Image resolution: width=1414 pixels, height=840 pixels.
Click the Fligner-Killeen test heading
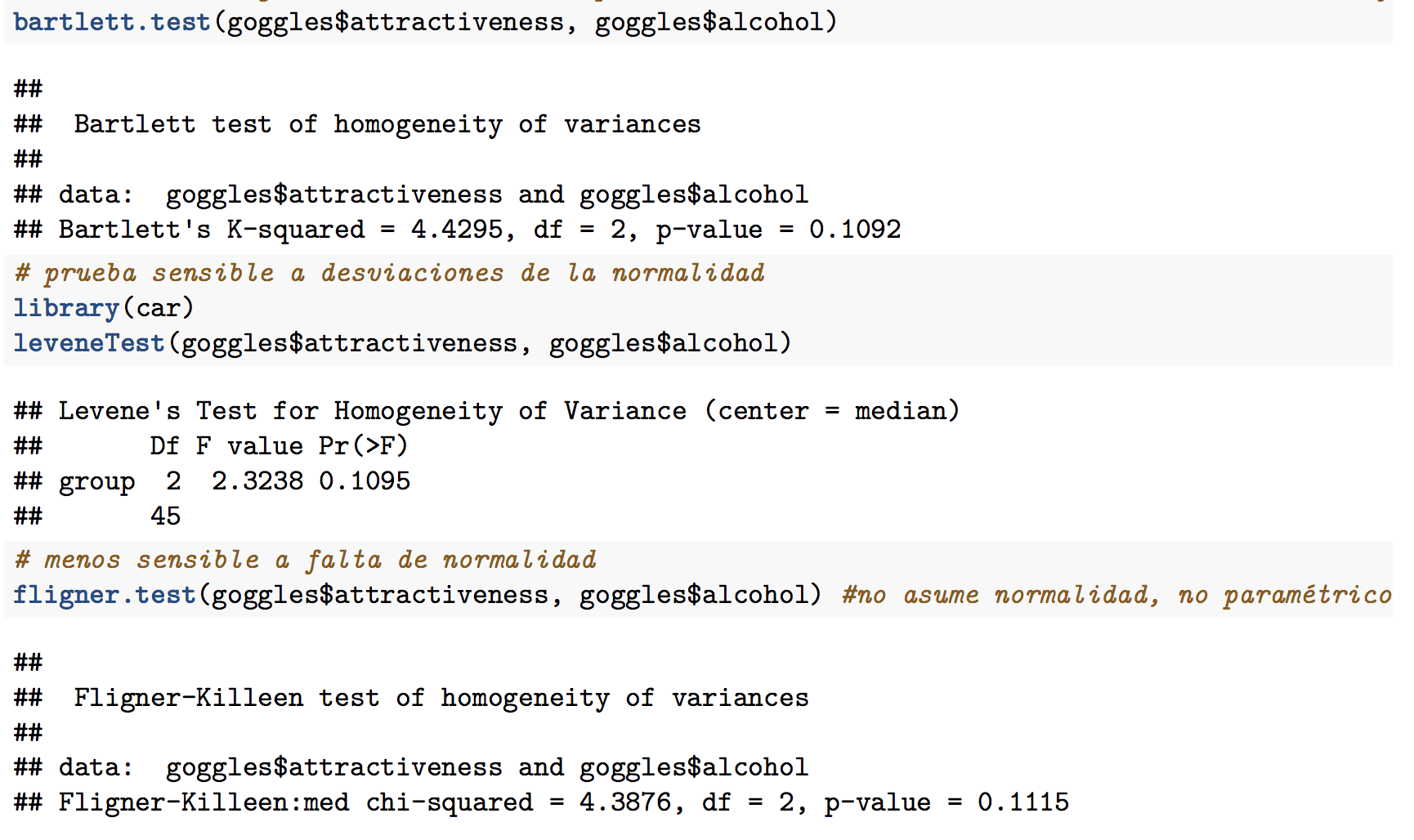pyautogui.click(x=441, y=698)
